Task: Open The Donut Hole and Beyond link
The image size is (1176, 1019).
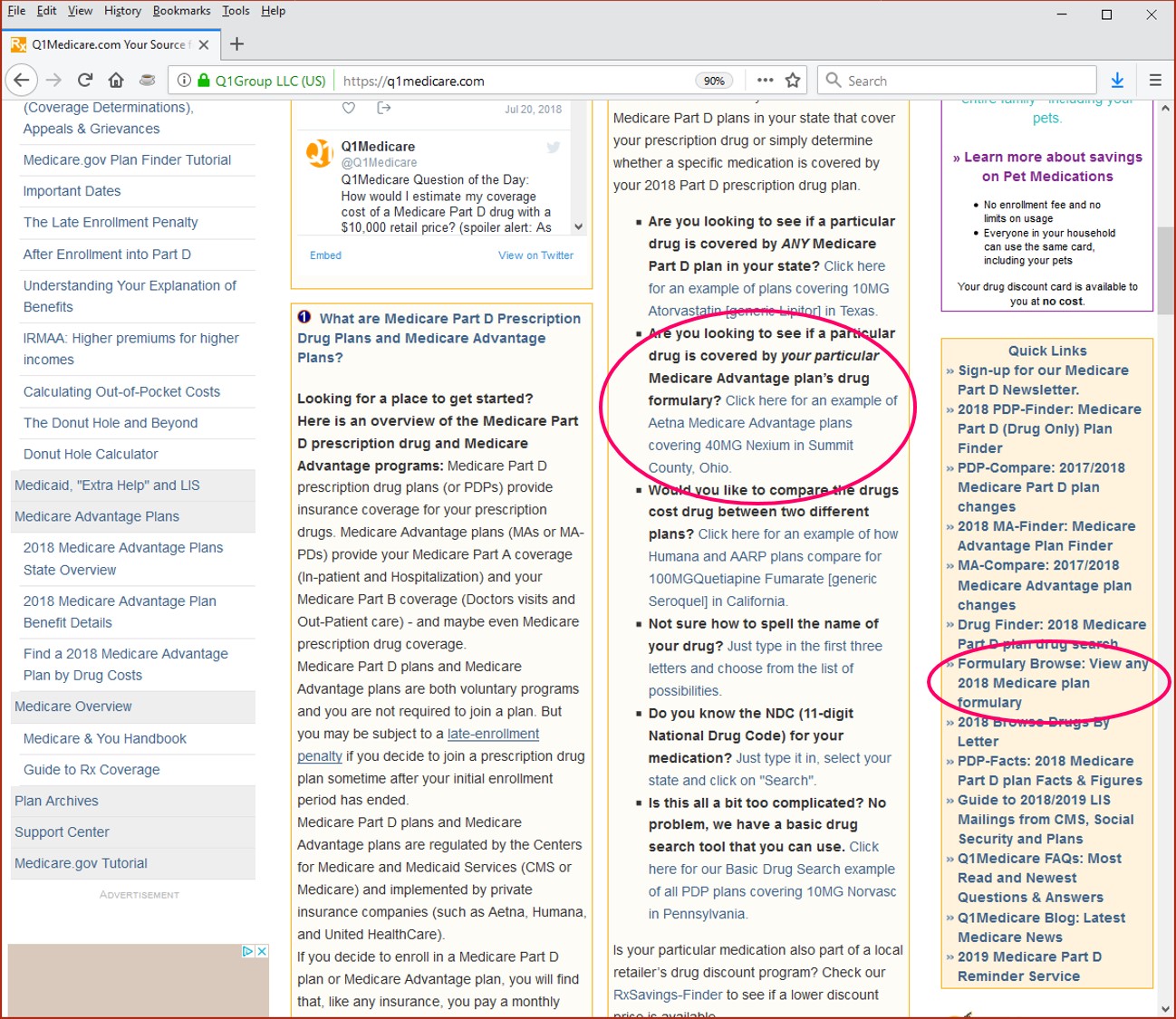Action: 111,423
